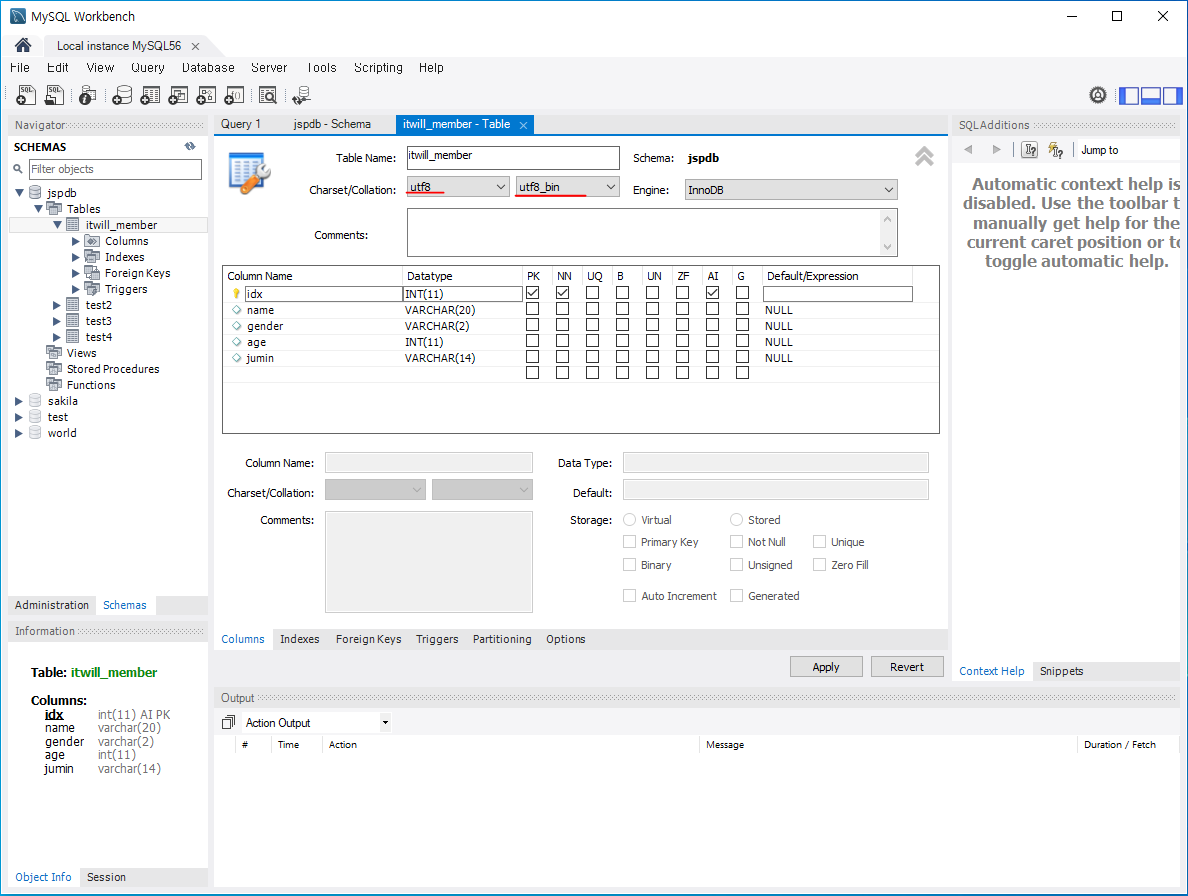This screenshot has height=896, width=1188.
Task: Open the Query menu
Action: pyautogui.click(x=148, y=67)
